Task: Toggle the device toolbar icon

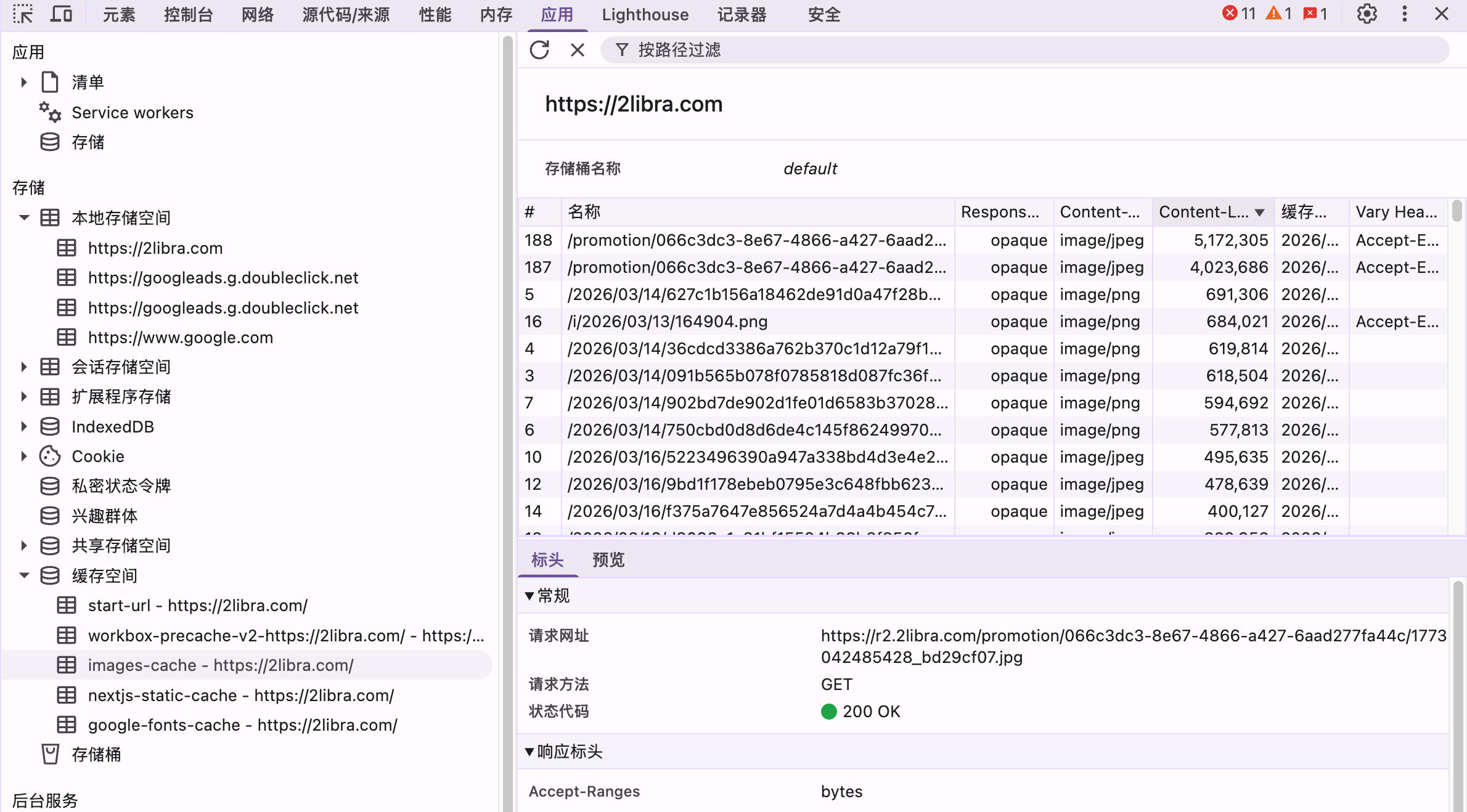Action: tap(61, 14)
